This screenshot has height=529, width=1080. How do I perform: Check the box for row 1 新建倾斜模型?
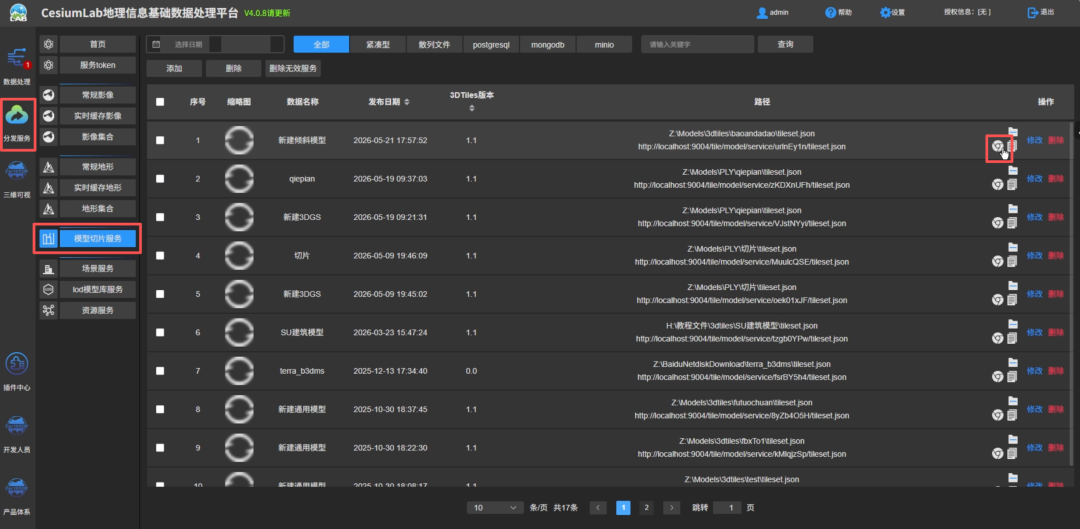(160, 140)
